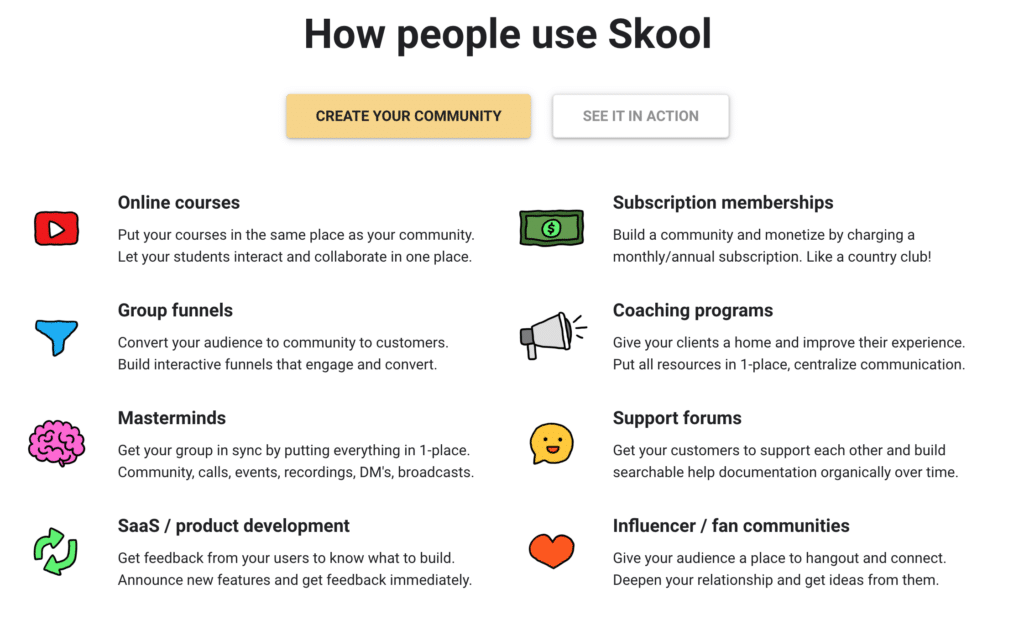Click the See It In Action button
1024x636 pixels.
click(641, 116)
